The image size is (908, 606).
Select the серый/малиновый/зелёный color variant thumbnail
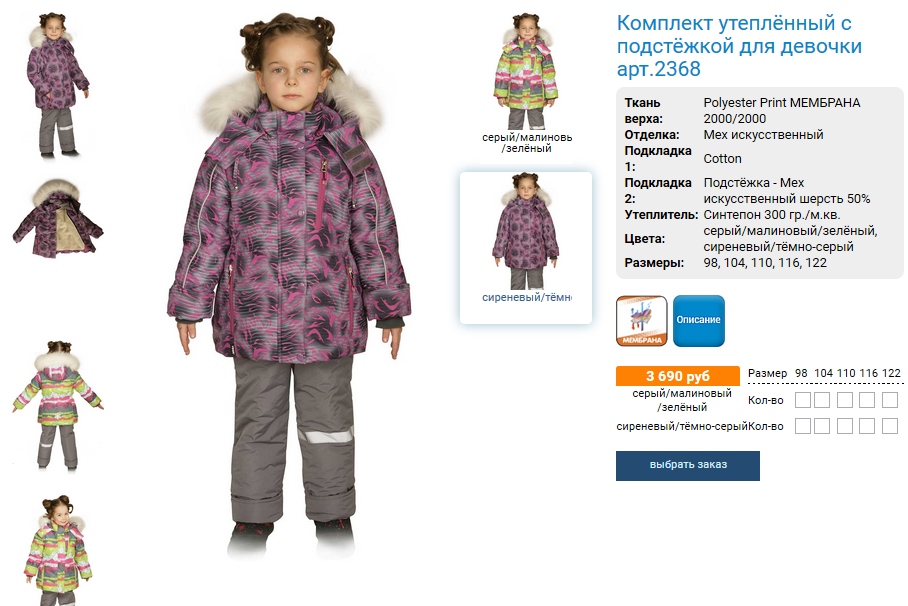(526, 82)
